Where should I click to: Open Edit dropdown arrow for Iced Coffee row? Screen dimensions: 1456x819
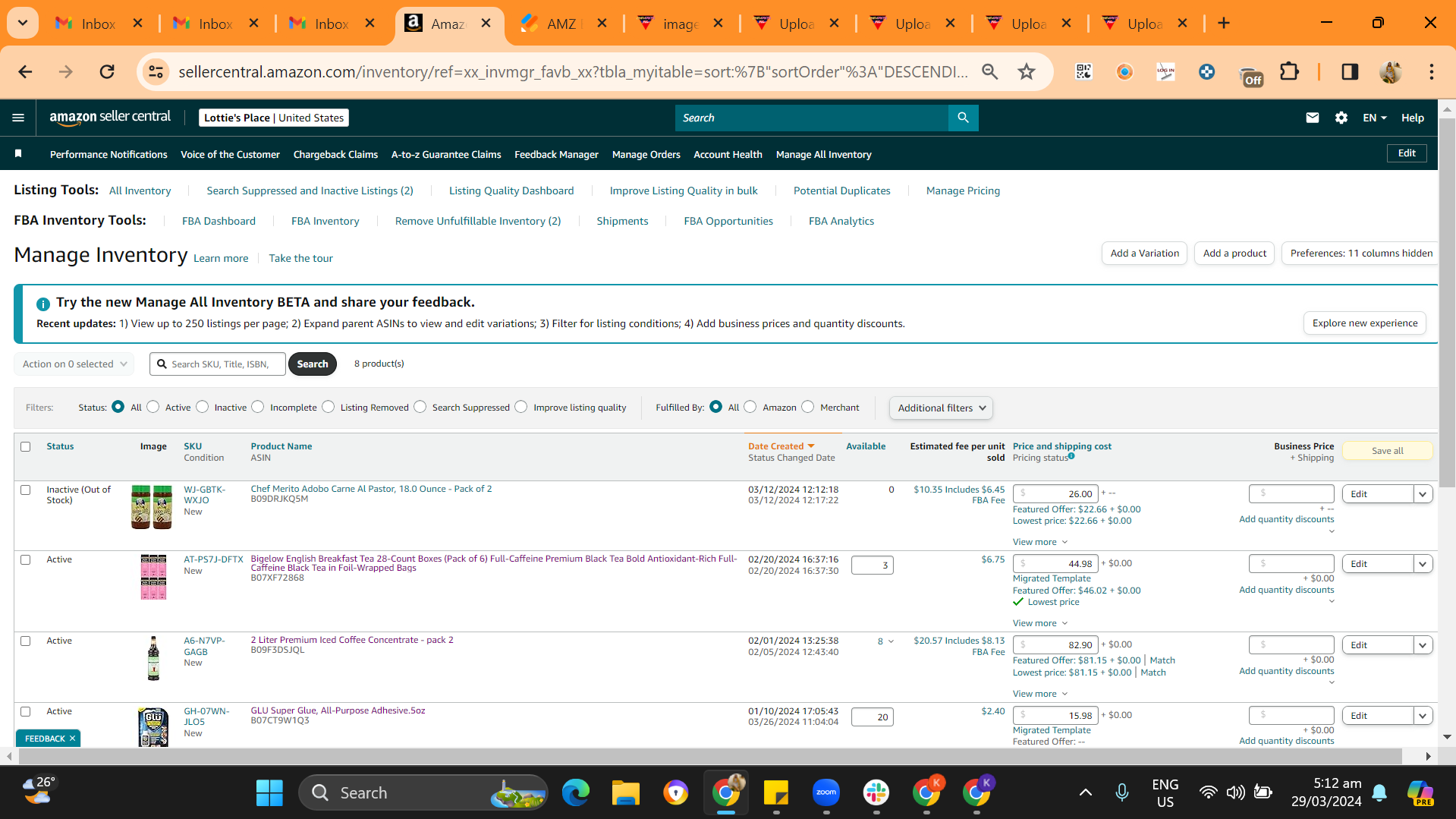tap(1423, 645)
